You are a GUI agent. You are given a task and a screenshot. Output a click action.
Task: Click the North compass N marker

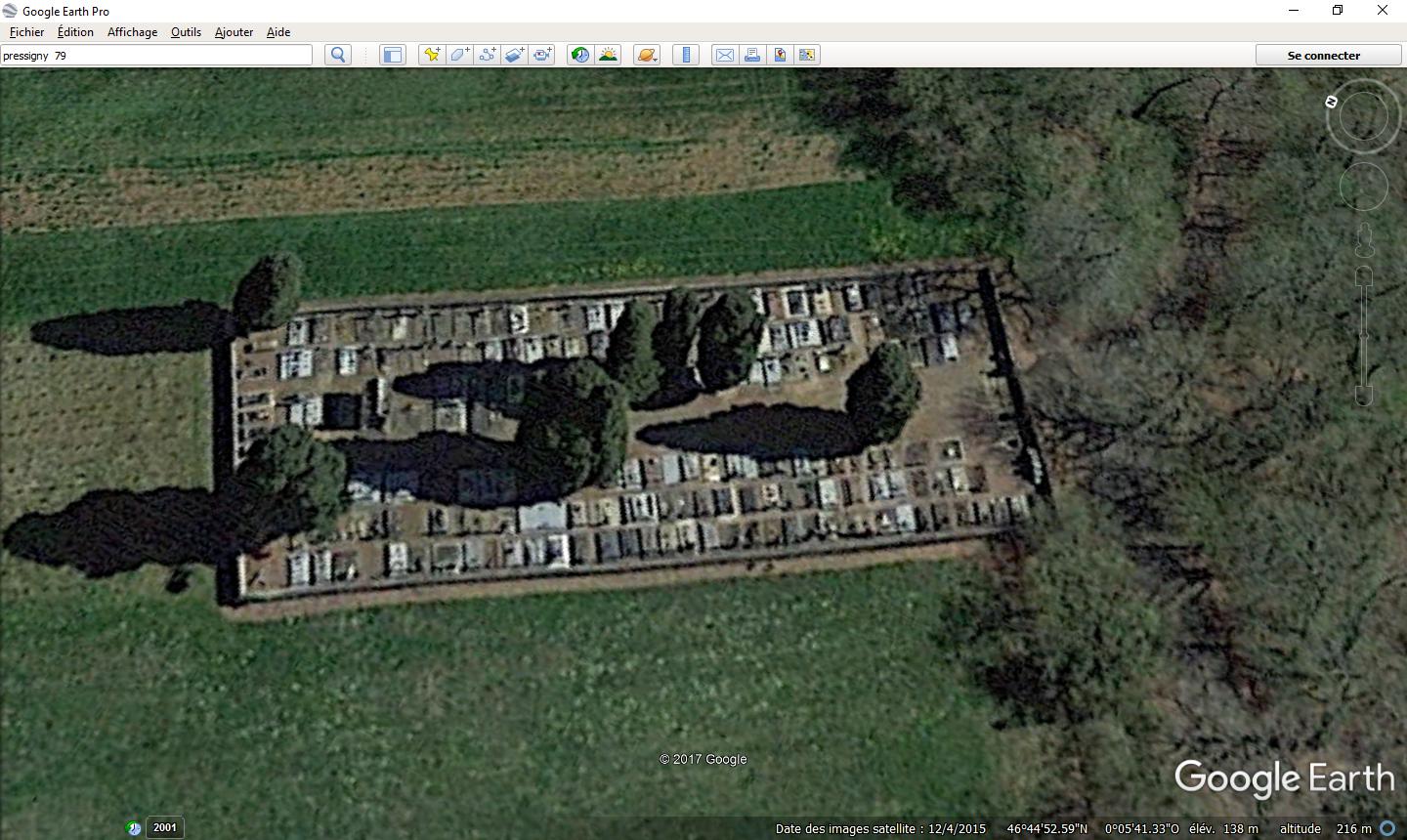point(1331,102)
